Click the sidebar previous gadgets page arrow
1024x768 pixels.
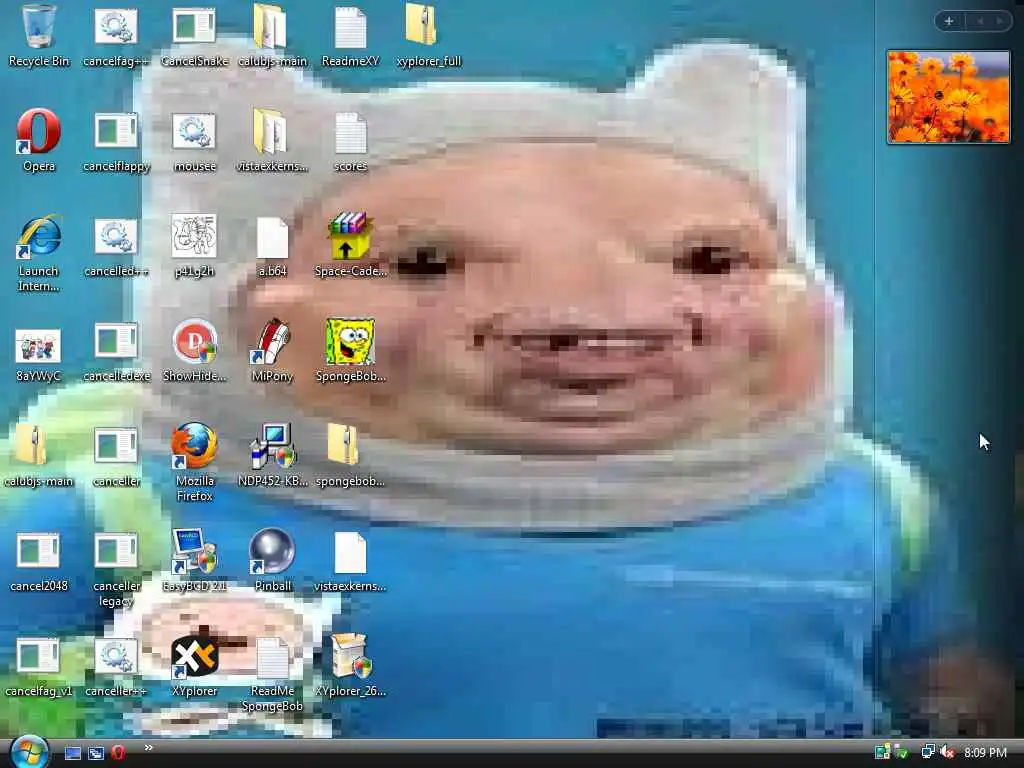point(980,21)
